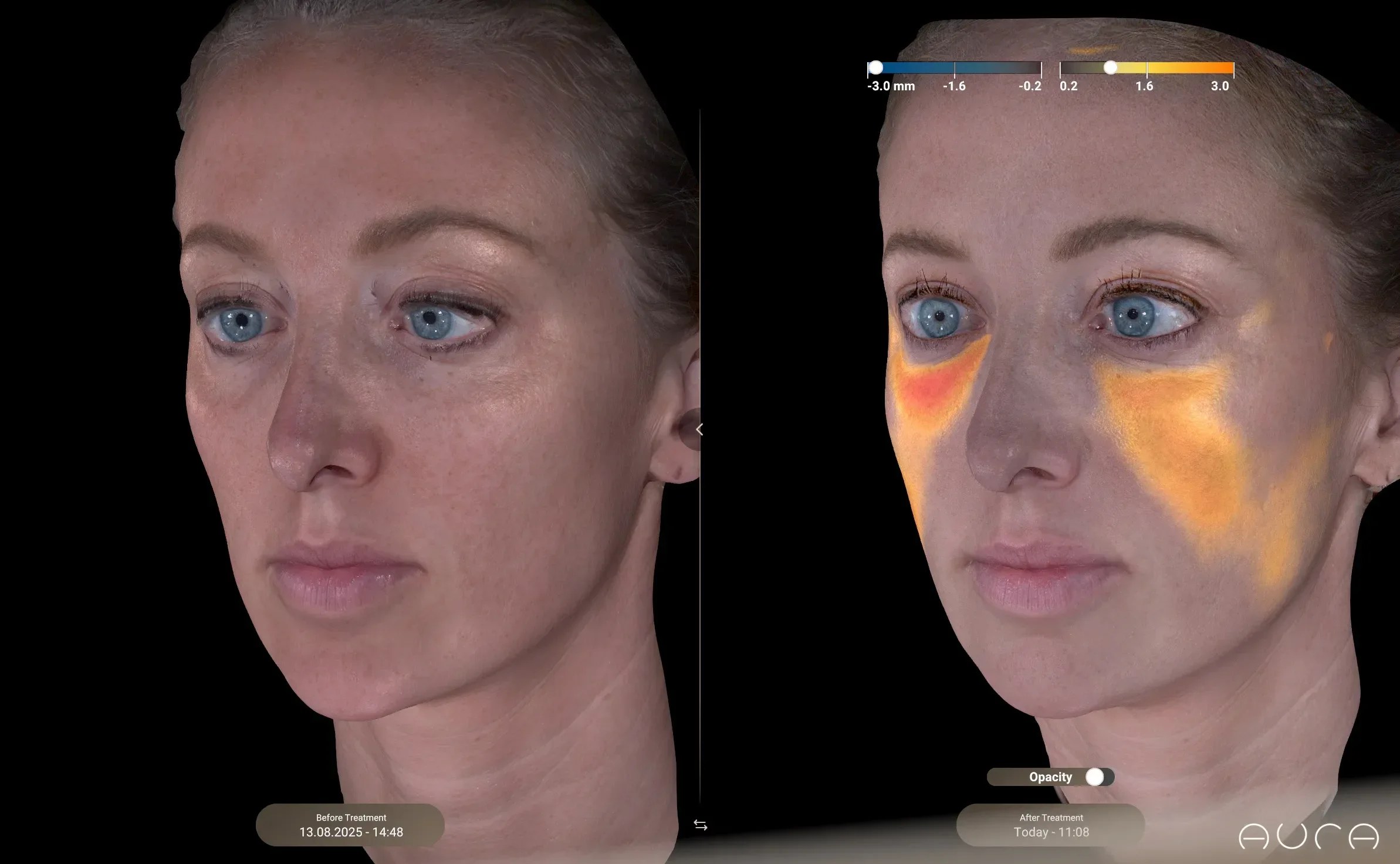1400x864 pixels.
Task: Click the orange positive-scale slider handle
Action: pyautogui.click(x=1110, y=68)
